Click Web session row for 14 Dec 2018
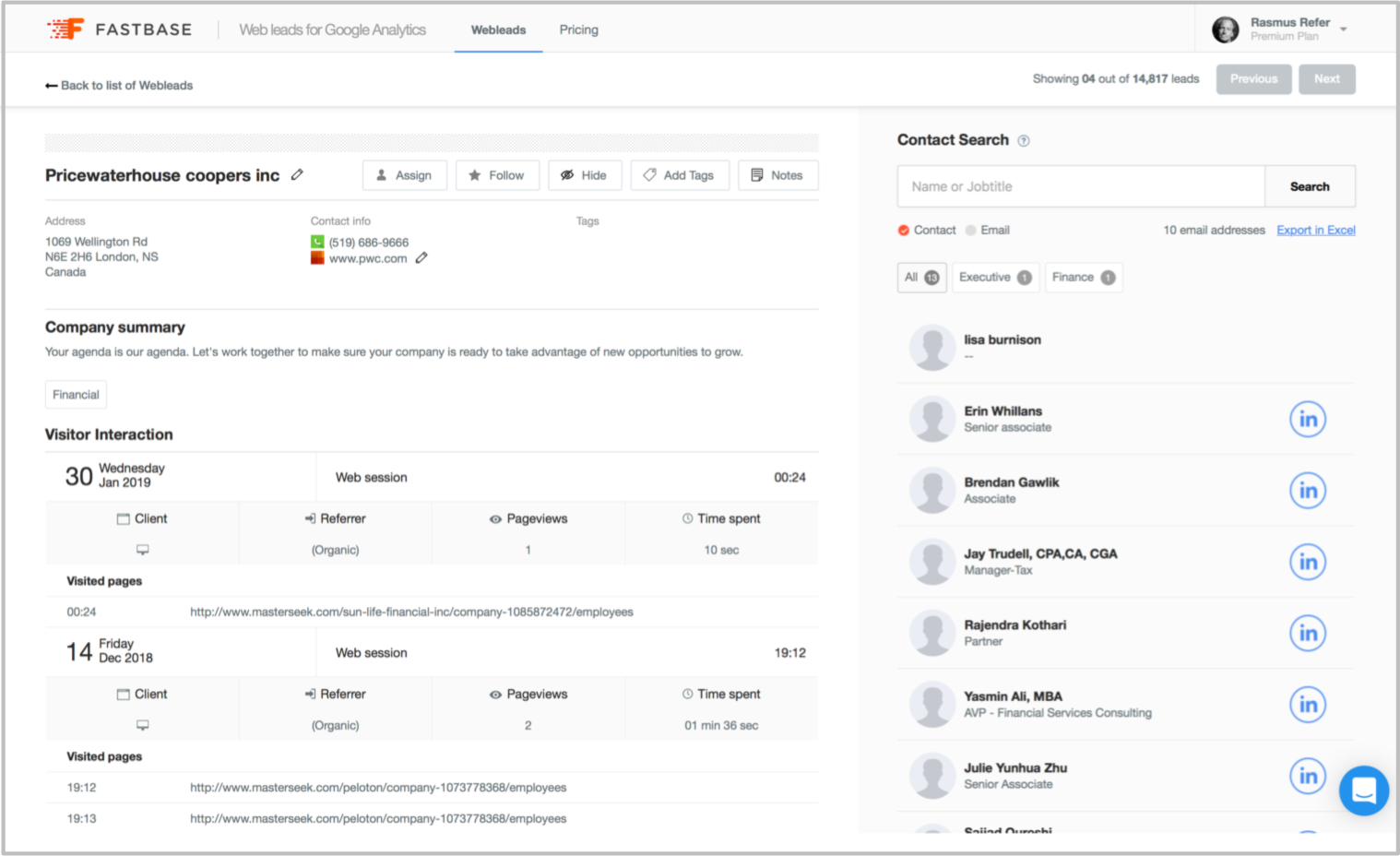Image resolution: width=1400 pixels, height=856 pixels. click(432, 652)
